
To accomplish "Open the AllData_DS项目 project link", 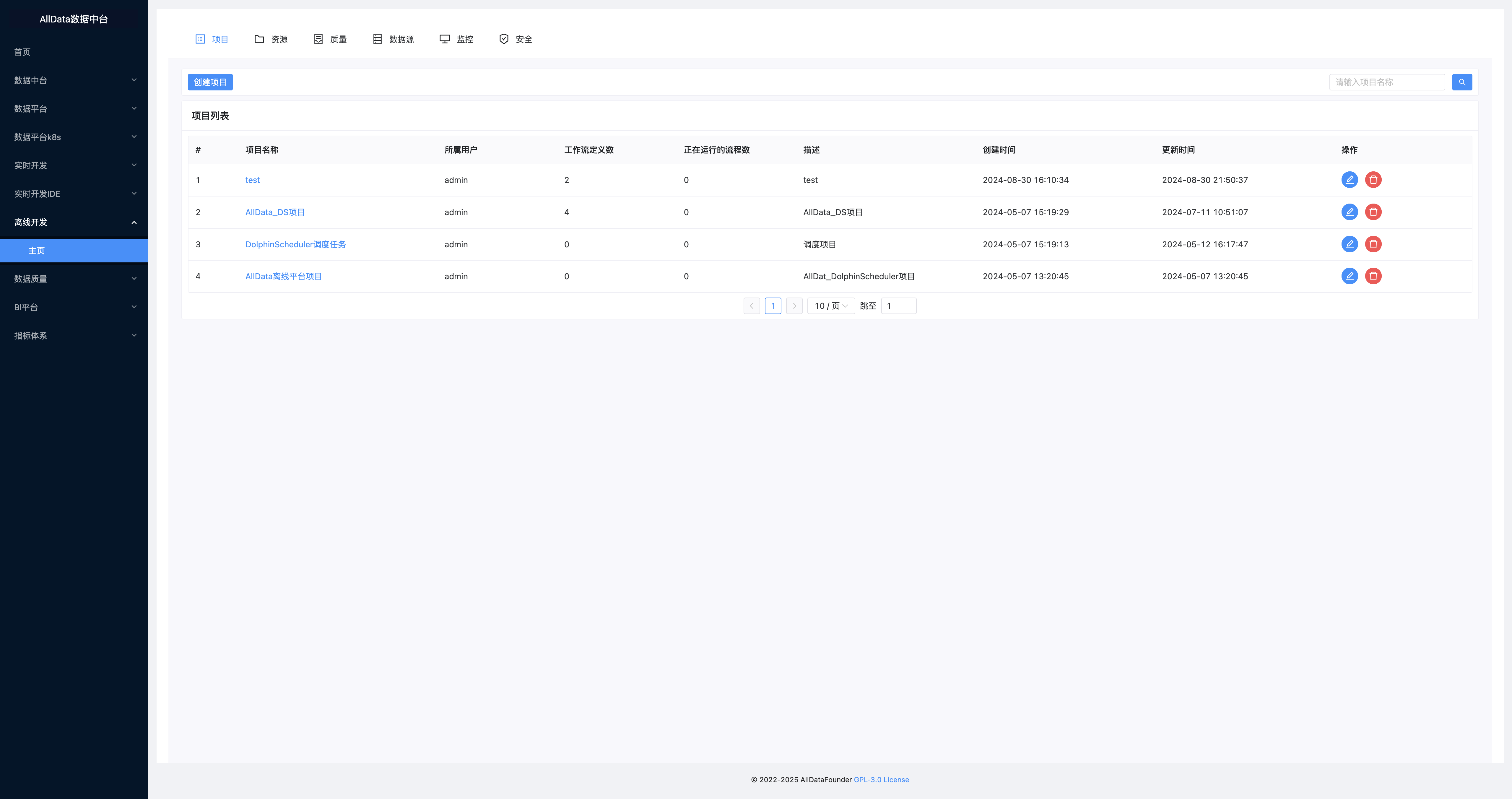I will pos(275,212).
